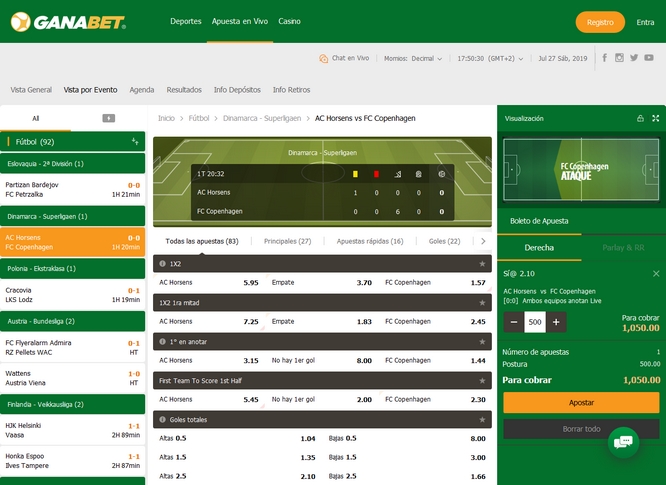Click the Apostar button
This screenshot has height=485, width=666.
click(x=581, y=403)
